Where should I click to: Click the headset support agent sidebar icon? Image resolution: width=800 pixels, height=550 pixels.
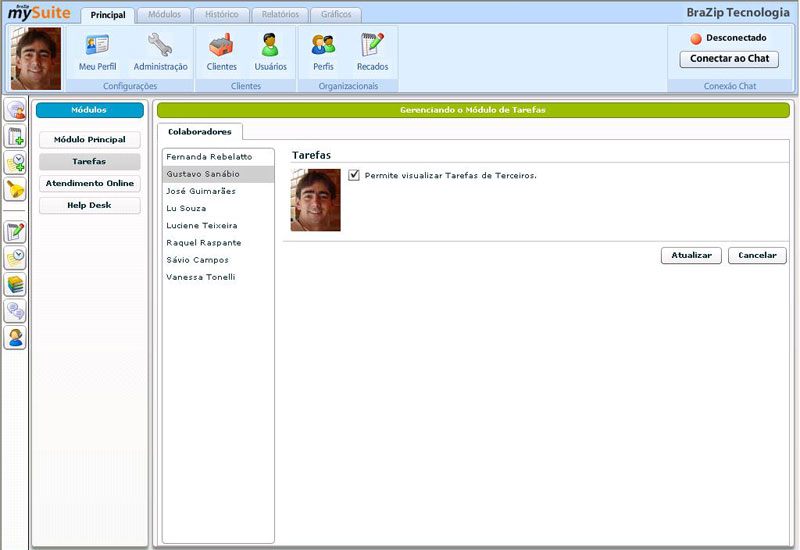[15, 337]
